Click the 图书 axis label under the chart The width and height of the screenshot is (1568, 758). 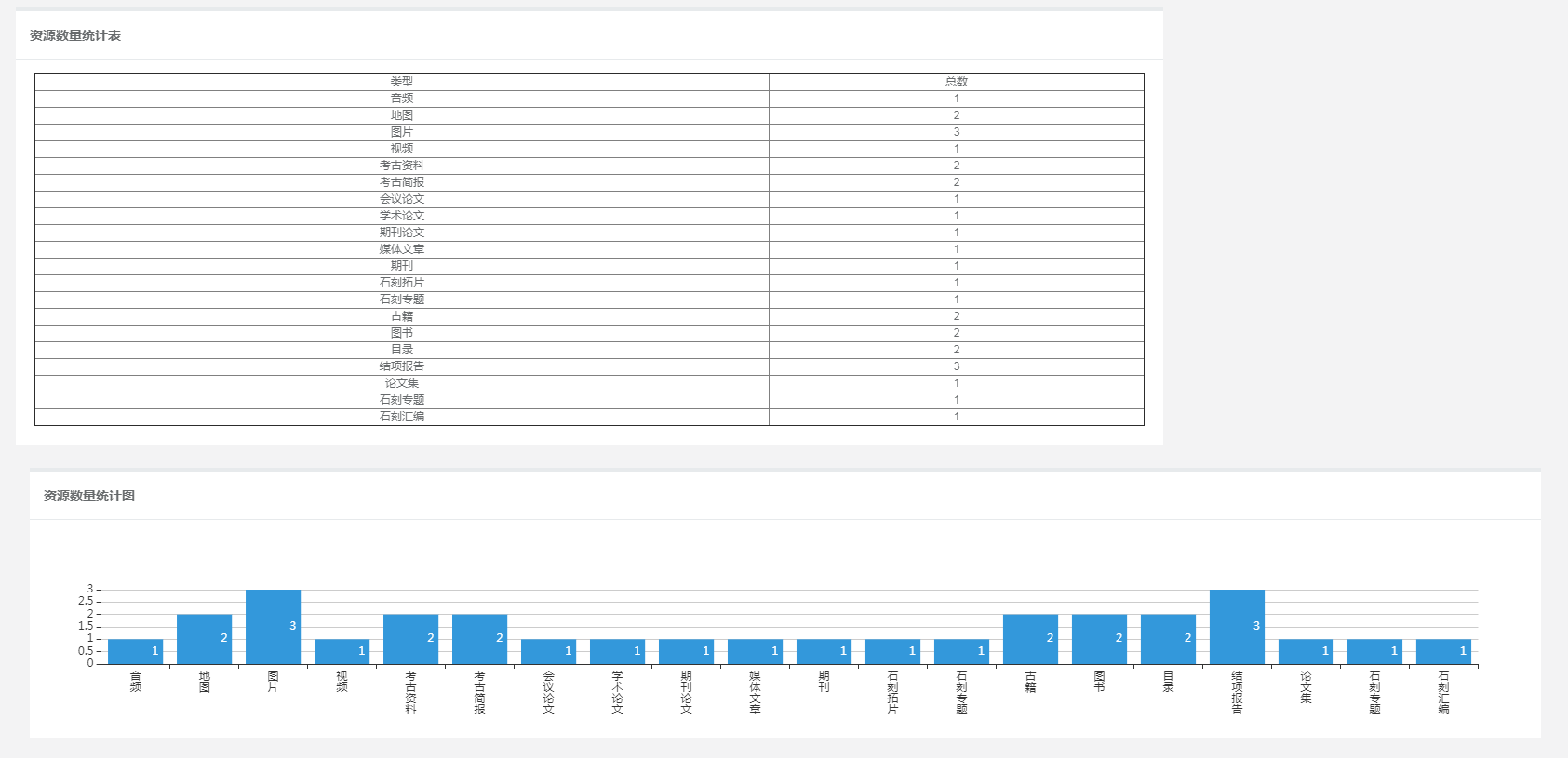[1099, 682]
